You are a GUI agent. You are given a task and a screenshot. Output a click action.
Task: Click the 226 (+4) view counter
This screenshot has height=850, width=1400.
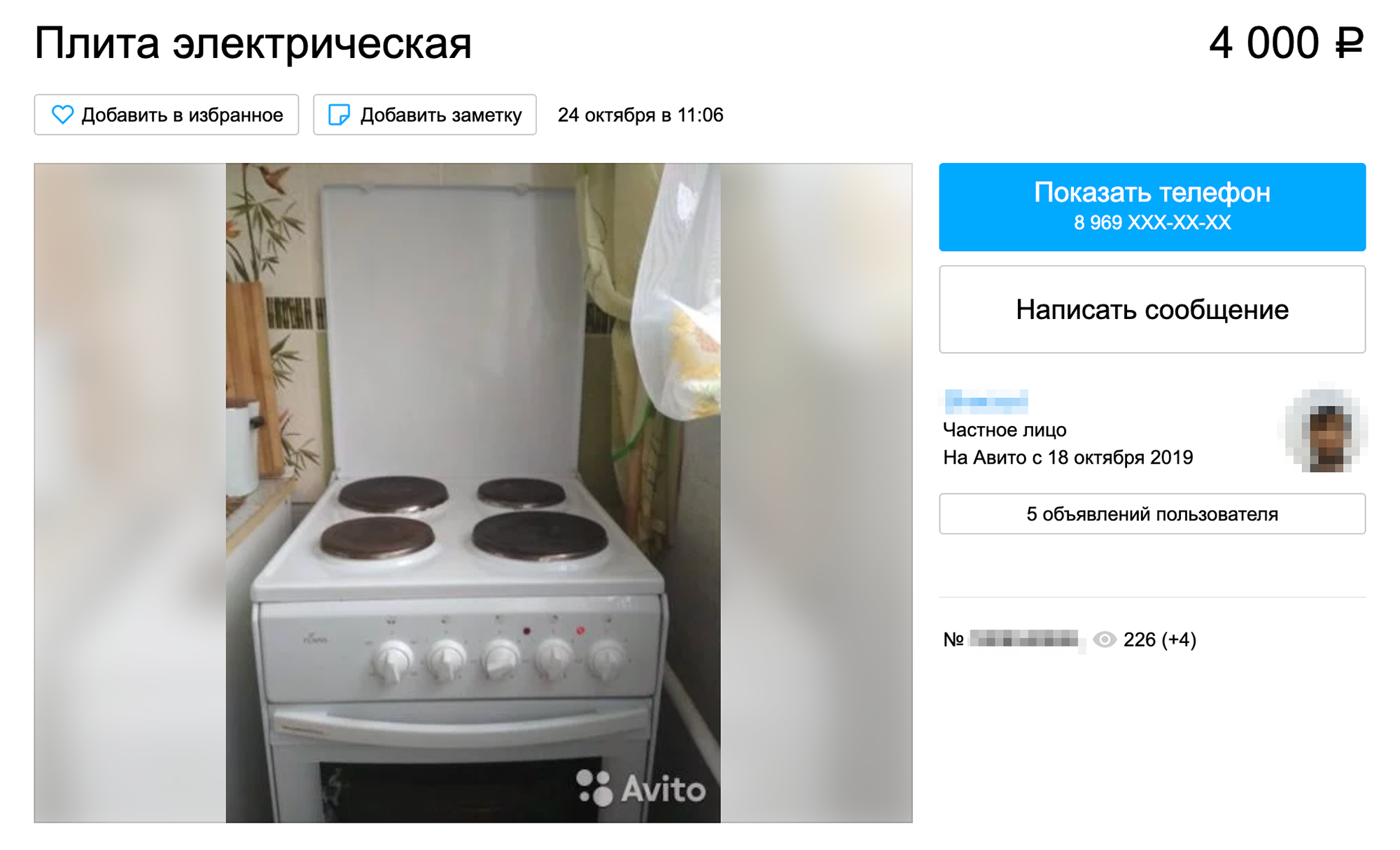1160,639
